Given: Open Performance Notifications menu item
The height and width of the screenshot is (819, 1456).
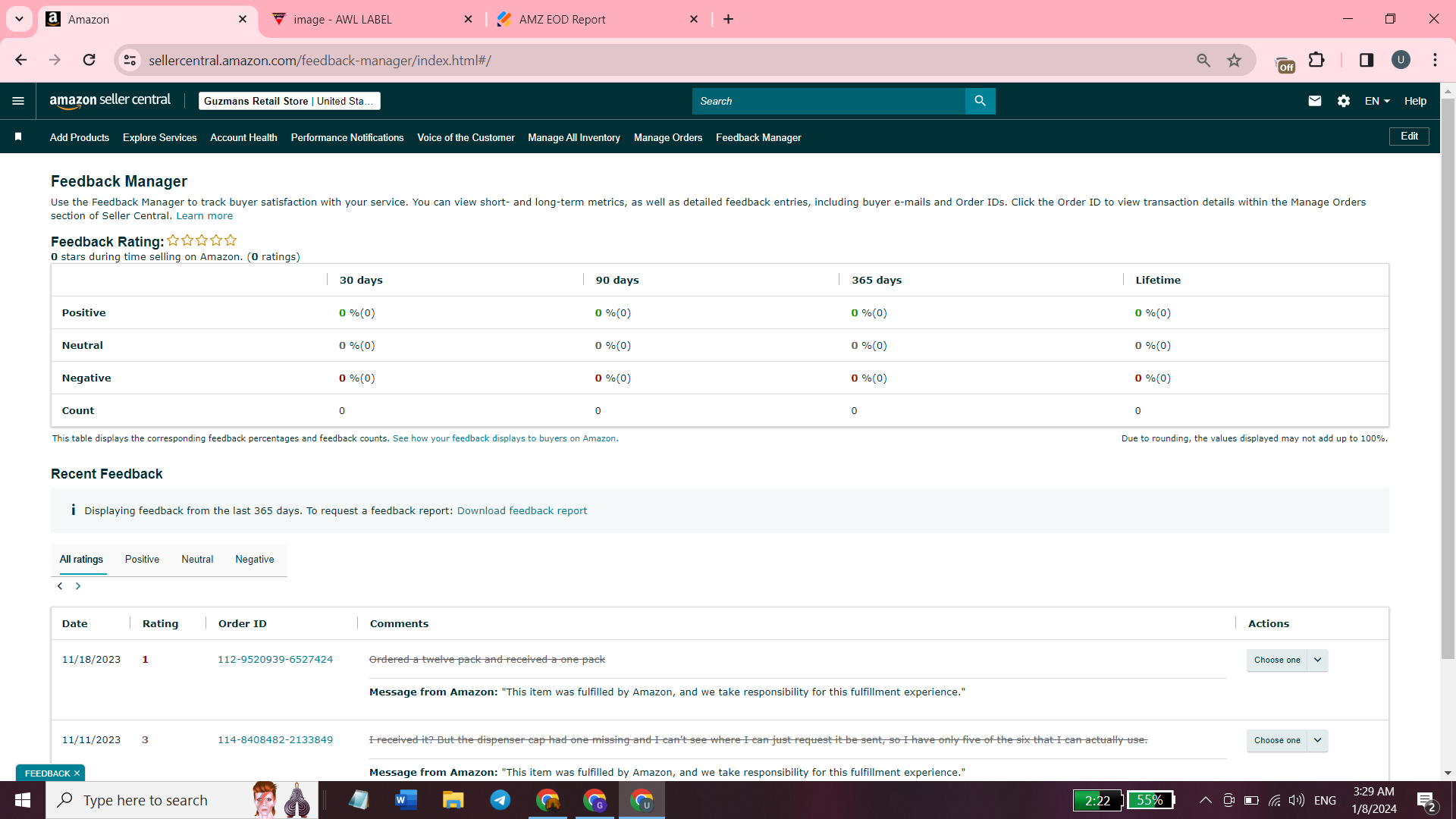Looking at the screenshot, I should click(347, 137).
